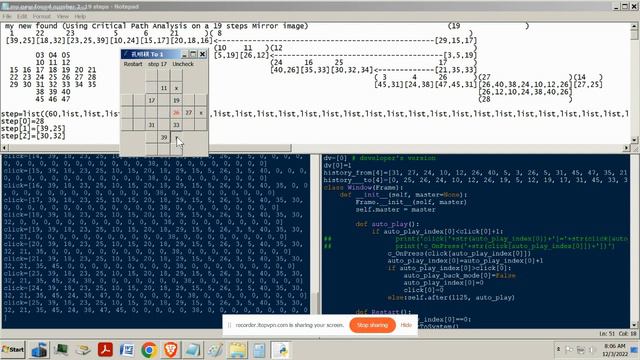Close the Notepad window
Viewport: 640px width, 360px height.
(634, 7)
